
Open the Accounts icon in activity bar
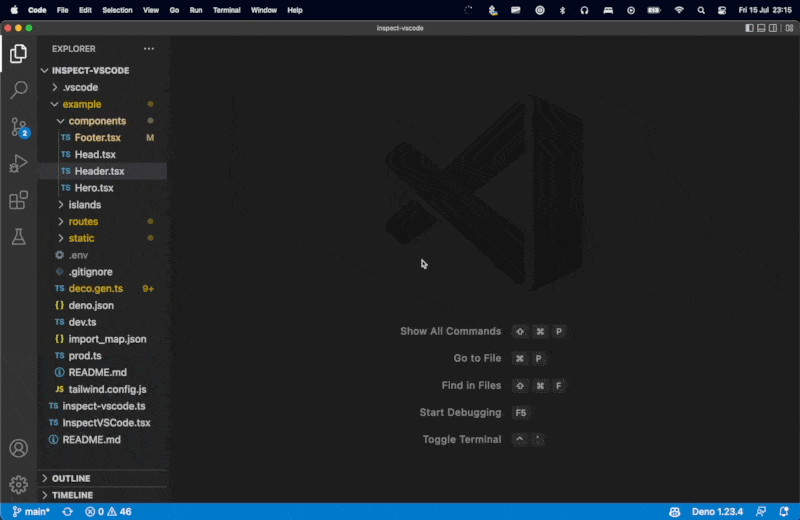point(18,448)
